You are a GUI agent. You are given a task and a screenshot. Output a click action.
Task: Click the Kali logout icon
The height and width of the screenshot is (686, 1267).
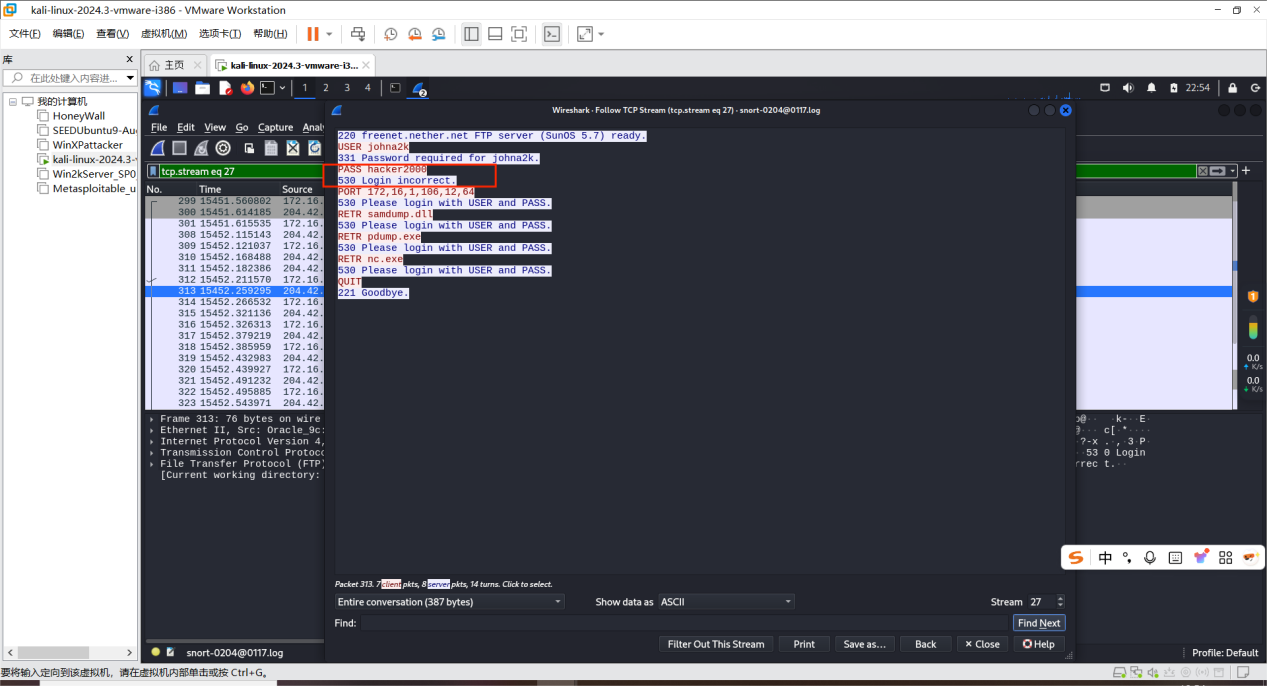pos(1253,88)
